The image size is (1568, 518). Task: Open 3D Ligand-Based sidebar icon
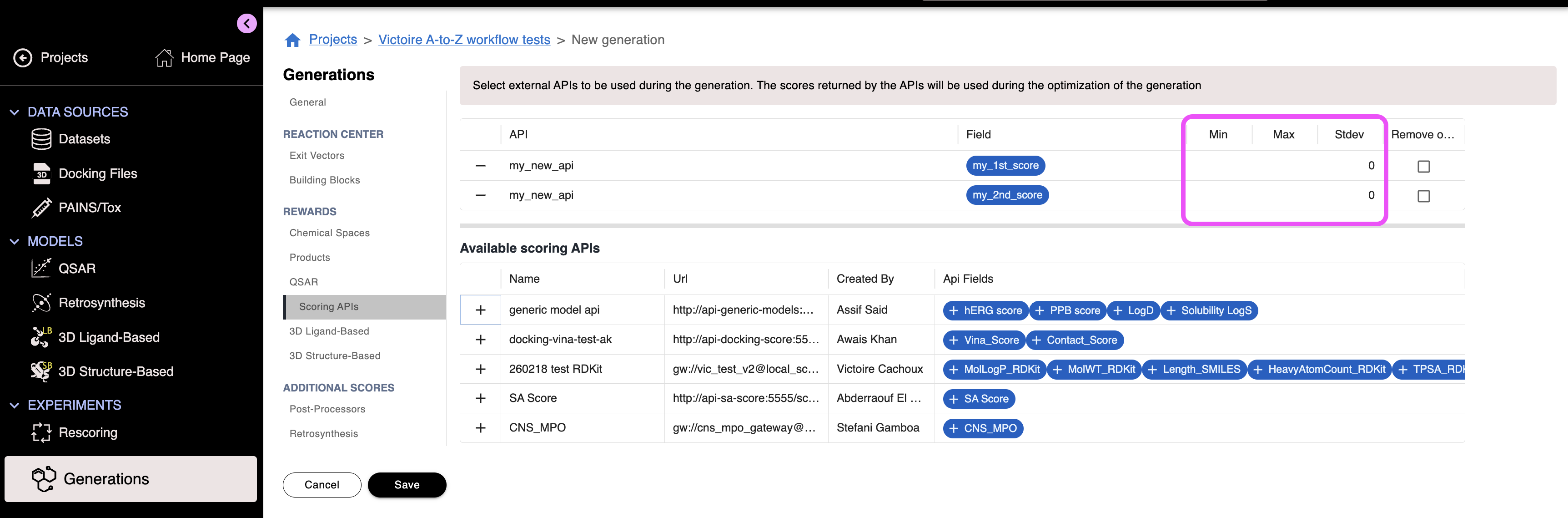(x=41, y=337)
